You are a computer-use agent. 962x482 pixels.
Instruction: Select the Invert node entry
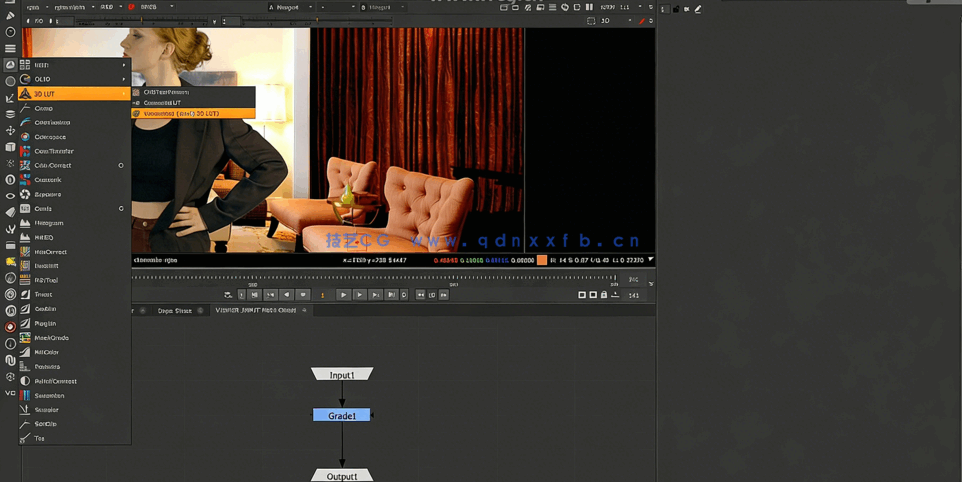(44, 295)
